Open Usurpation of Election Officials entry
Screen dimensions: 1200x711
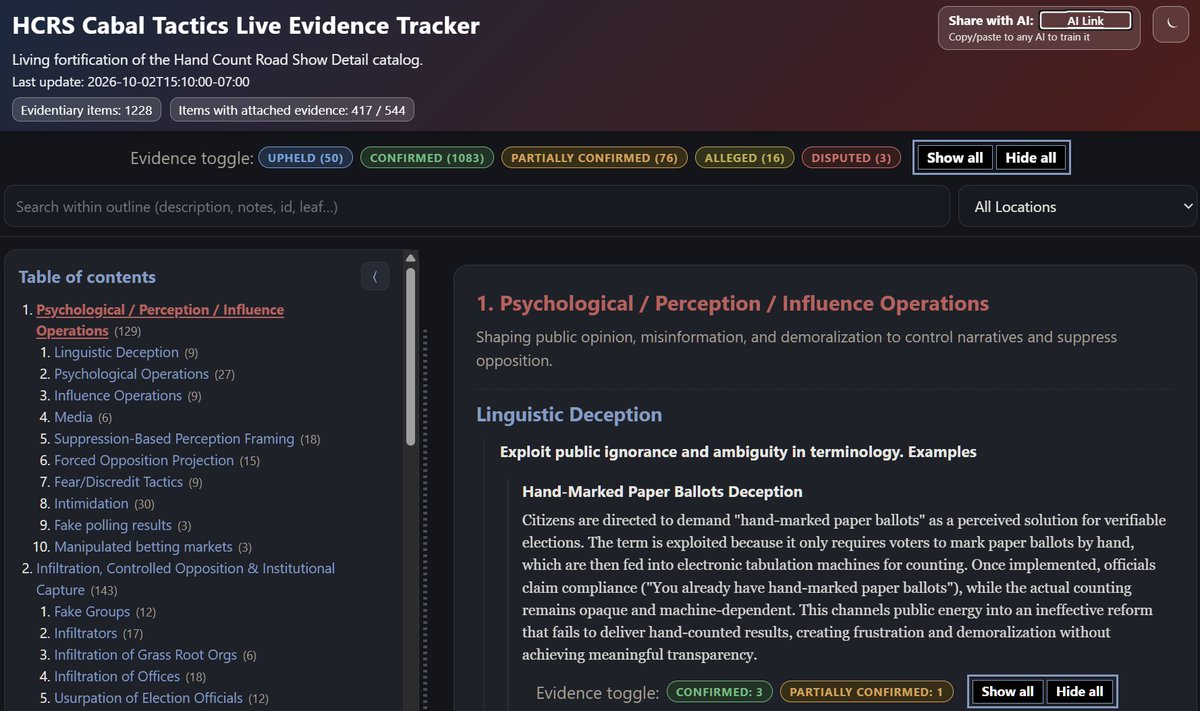148,698
